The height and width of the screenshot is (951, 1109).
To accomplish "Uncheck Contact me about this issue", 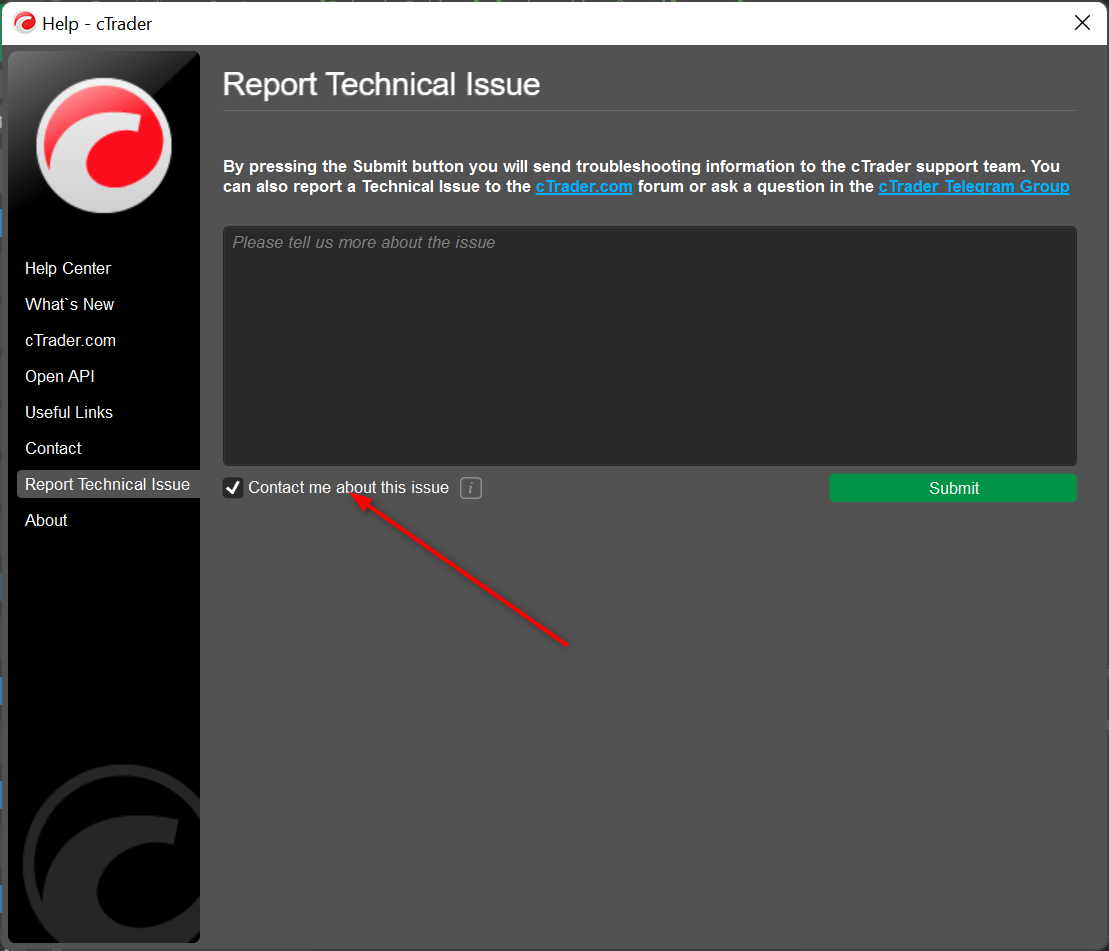I will (x=233, y=488).
